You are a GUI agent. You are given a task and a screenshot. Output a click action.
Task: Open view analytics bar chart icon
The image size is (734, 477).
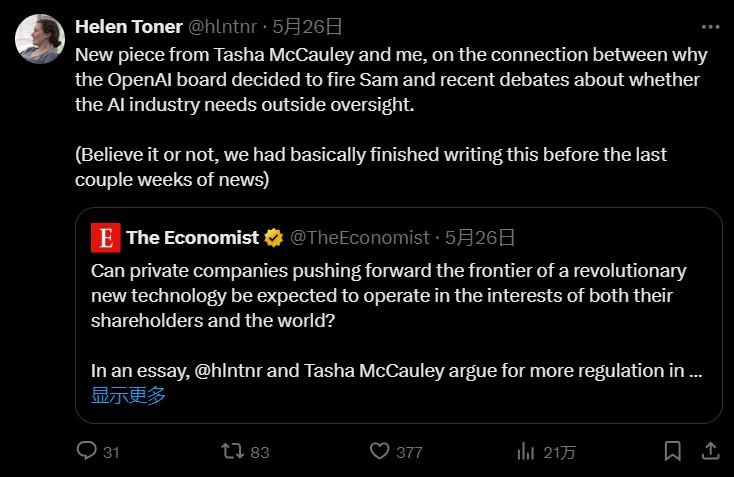[x=525, y=451]
